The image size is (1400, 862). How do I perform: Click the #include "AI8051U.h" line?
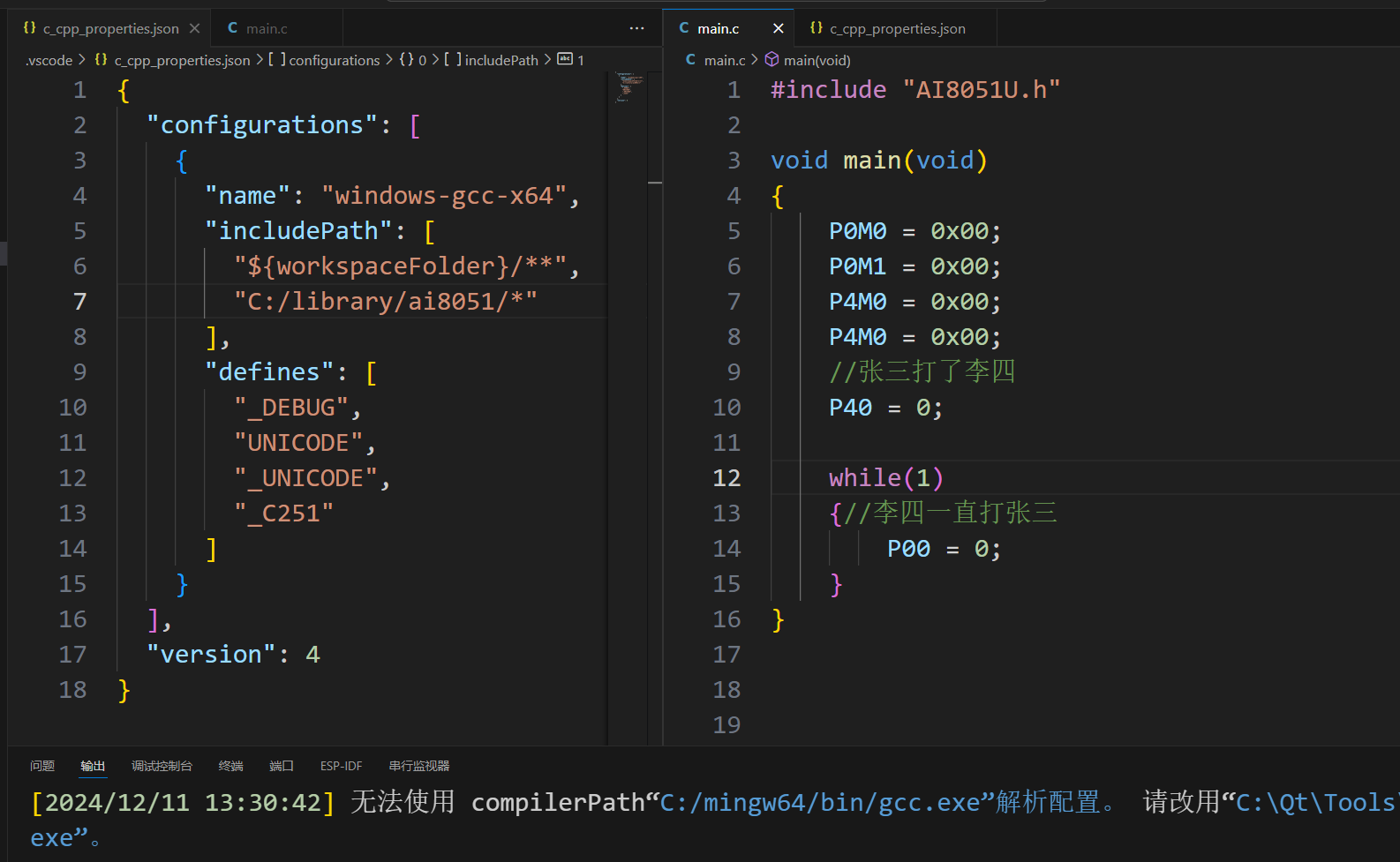[x=915, y=90]
